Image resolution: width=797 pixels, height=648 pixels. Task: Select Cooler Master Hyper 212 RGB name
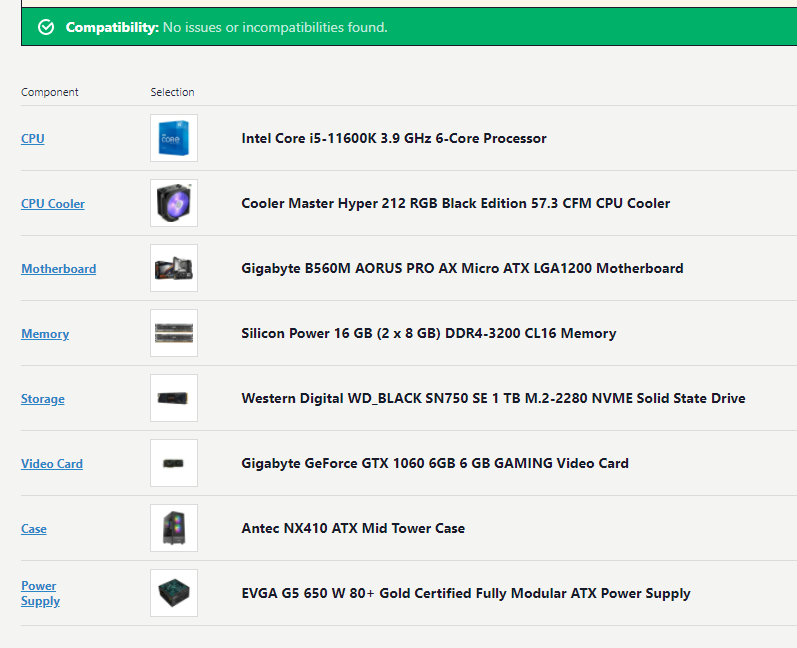(x=455, y=203)
